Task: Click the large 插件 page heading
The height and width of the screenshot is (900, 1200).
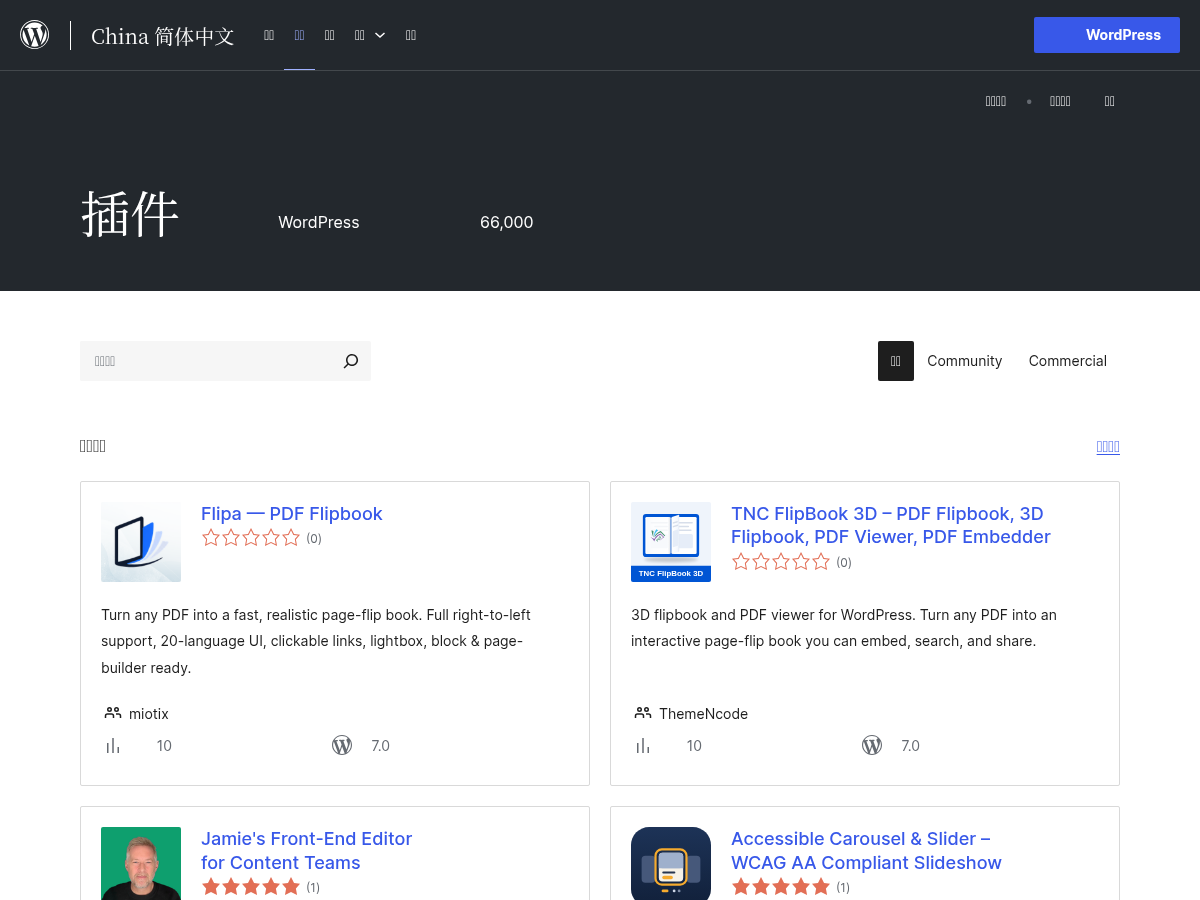Action: click(x=130, y=214)
